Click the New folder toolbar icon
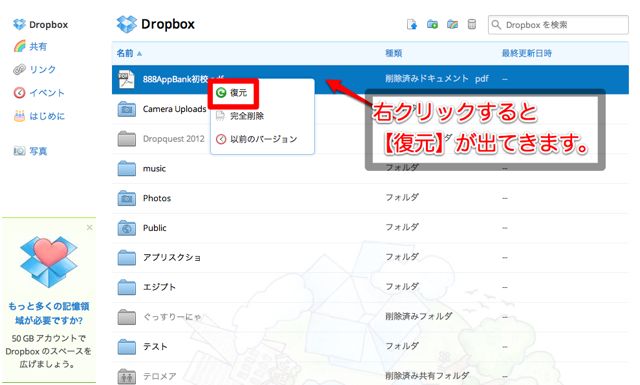 pos(432,24)
